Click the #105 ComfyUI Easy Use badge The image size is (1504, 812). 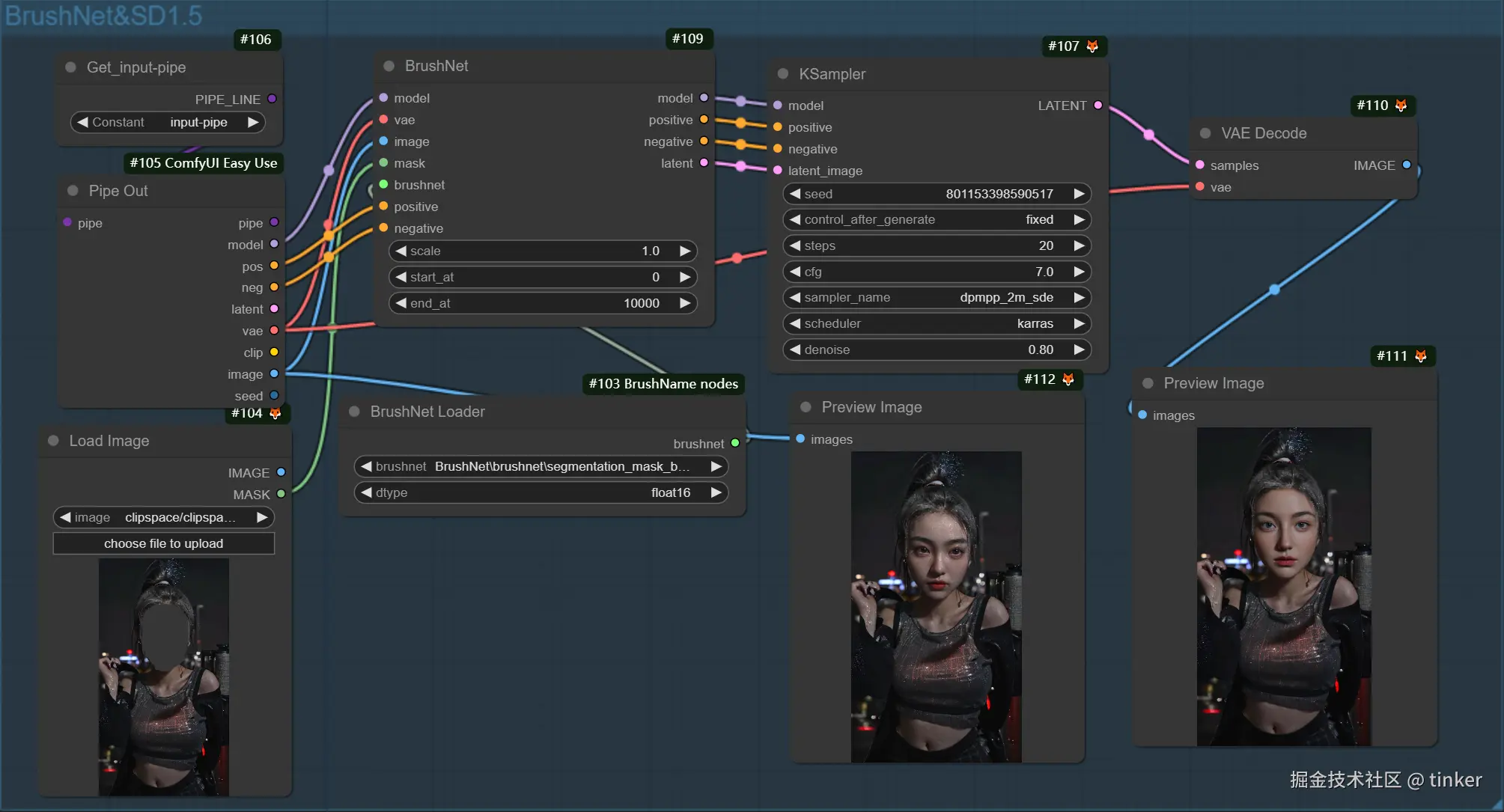[203, 163]
